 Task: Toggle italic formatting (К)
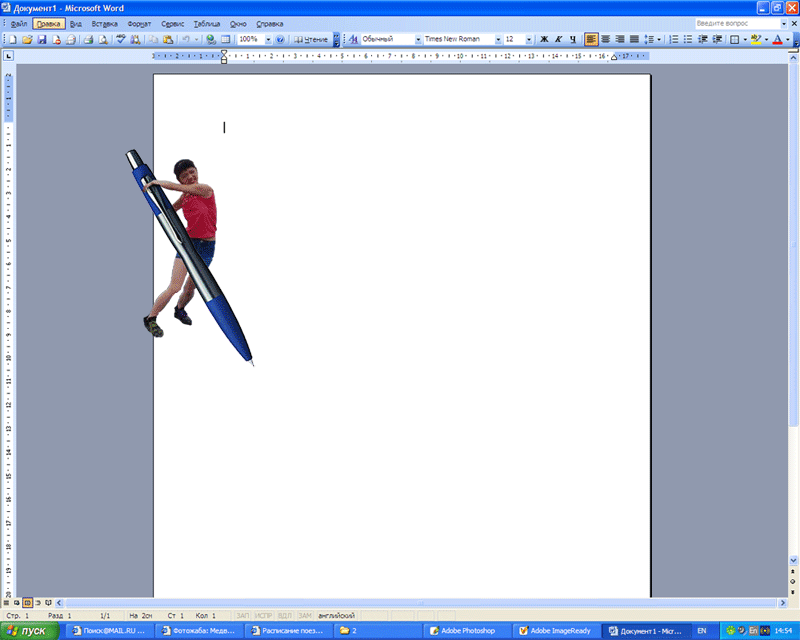tap(558, 39)
